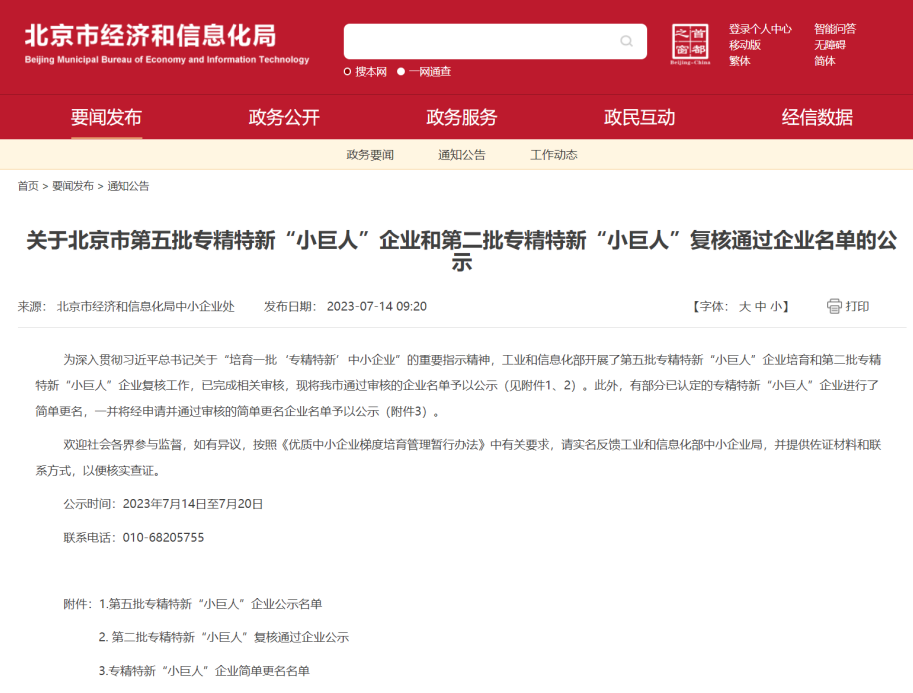Switch to the 工作动态 sub-tab
This screenshot has height=693, width=913.
553,155
